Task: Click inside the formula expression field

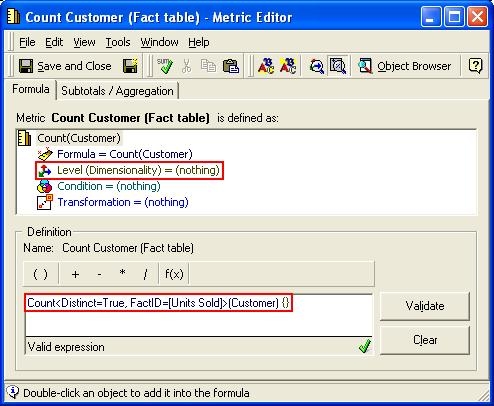Action: 199,315
